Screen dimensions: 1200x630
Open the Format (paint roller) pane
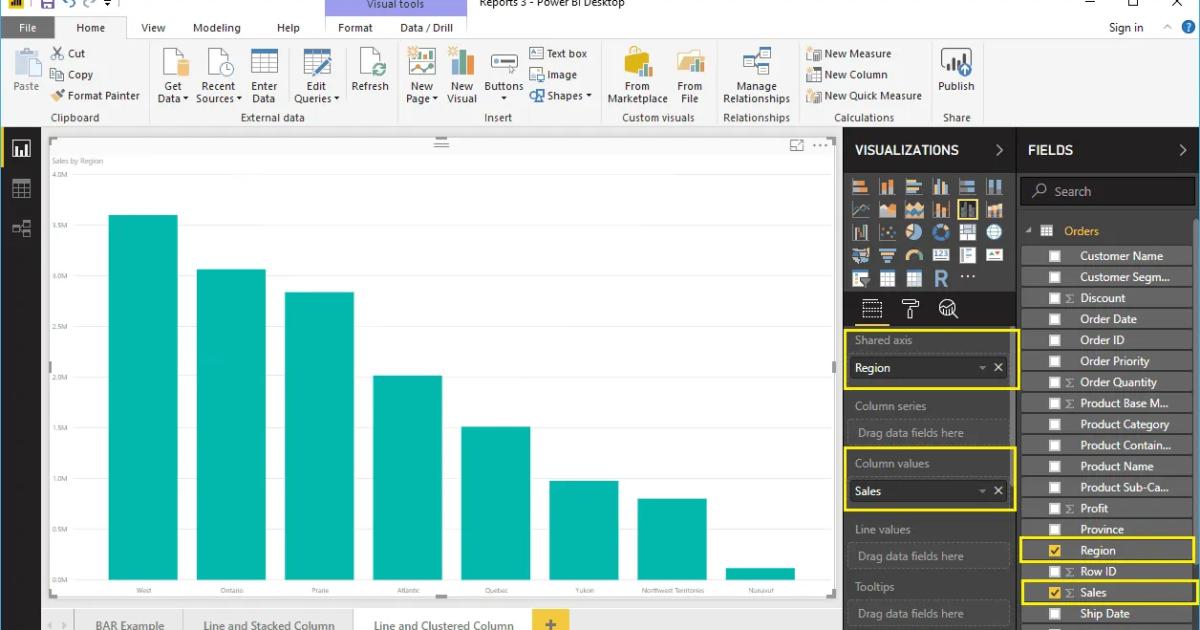(911, 308)
